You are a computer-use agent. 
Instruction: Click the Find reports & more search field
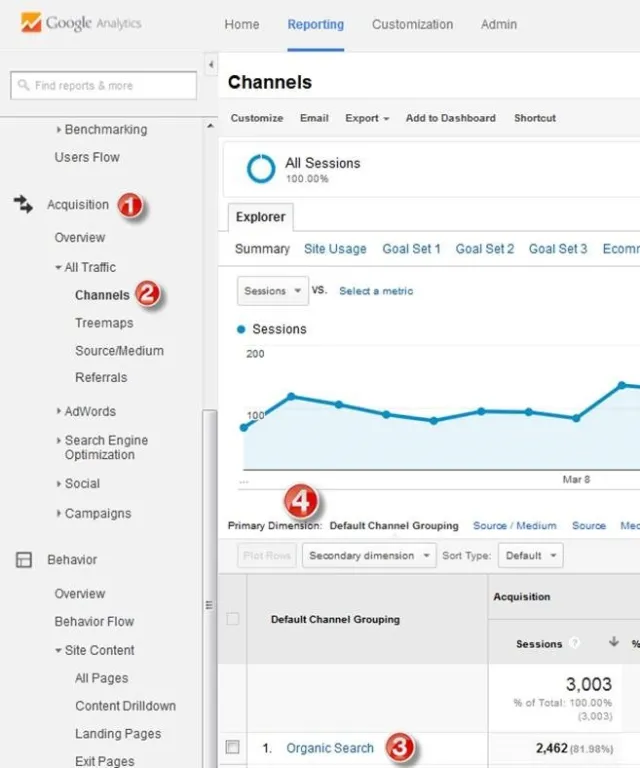(103, 85)
